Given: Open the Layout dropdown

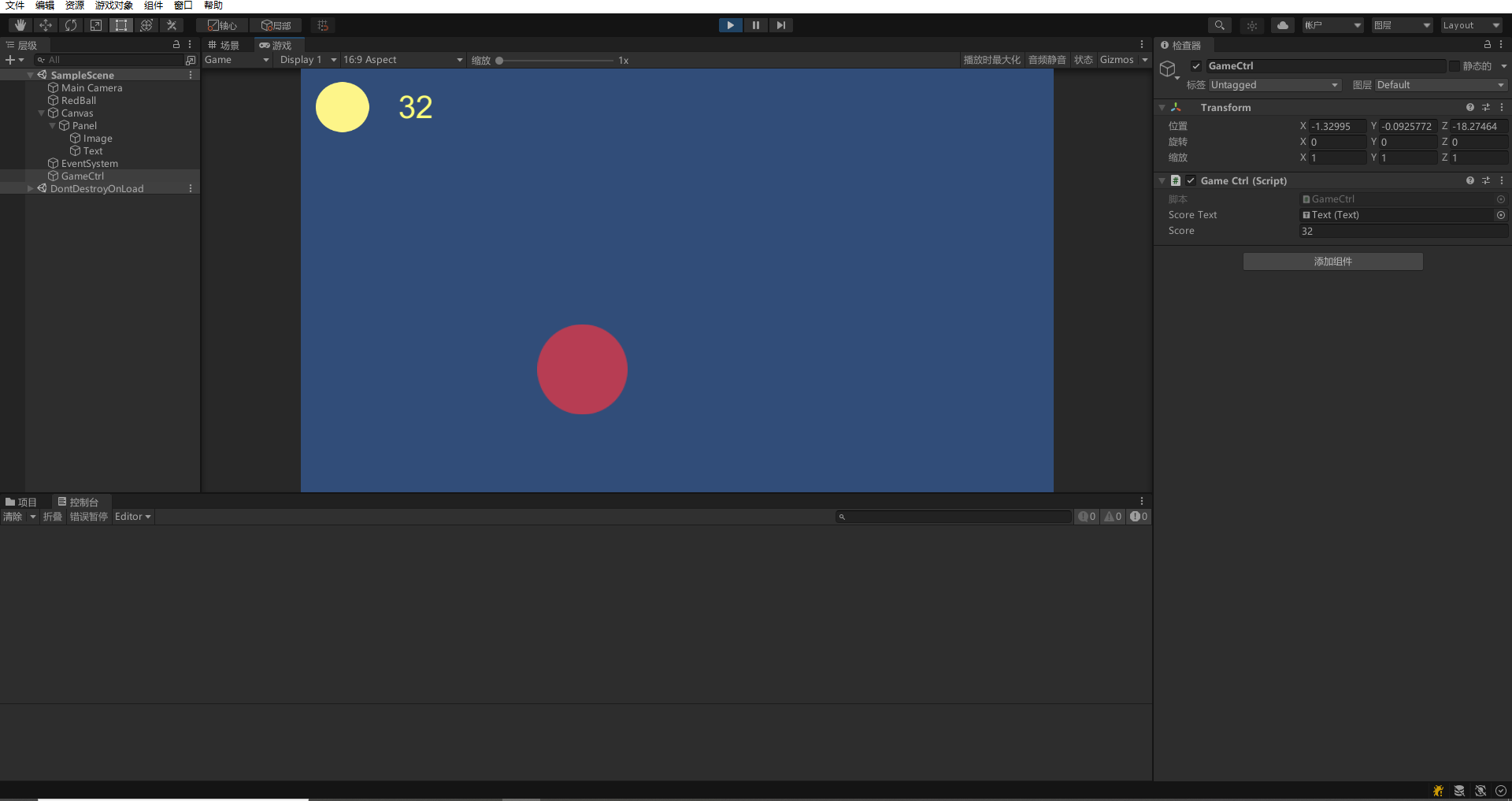Looking at the screenshot, I should click(1471, 25).
